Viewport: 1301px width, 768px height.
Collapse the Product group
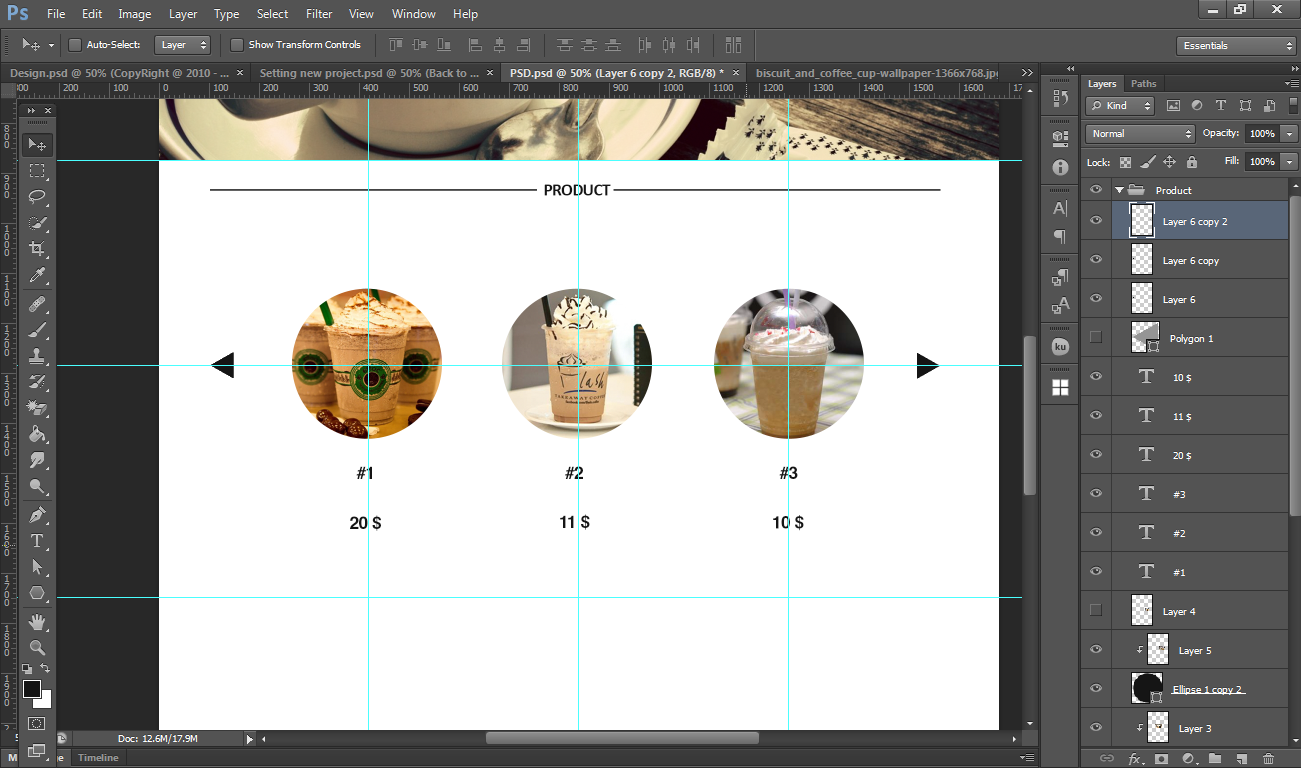click(x=1119, y=190)
